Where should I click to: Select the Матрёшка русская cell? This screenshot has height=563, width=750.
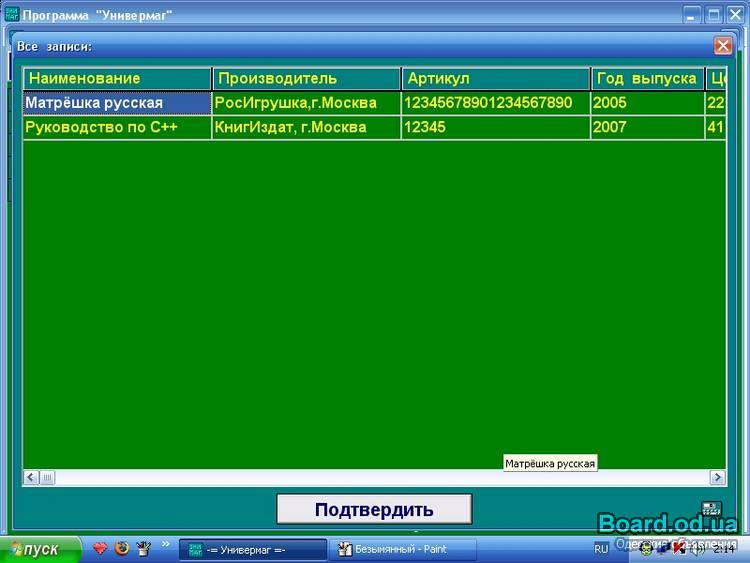(x=117, y=103)
